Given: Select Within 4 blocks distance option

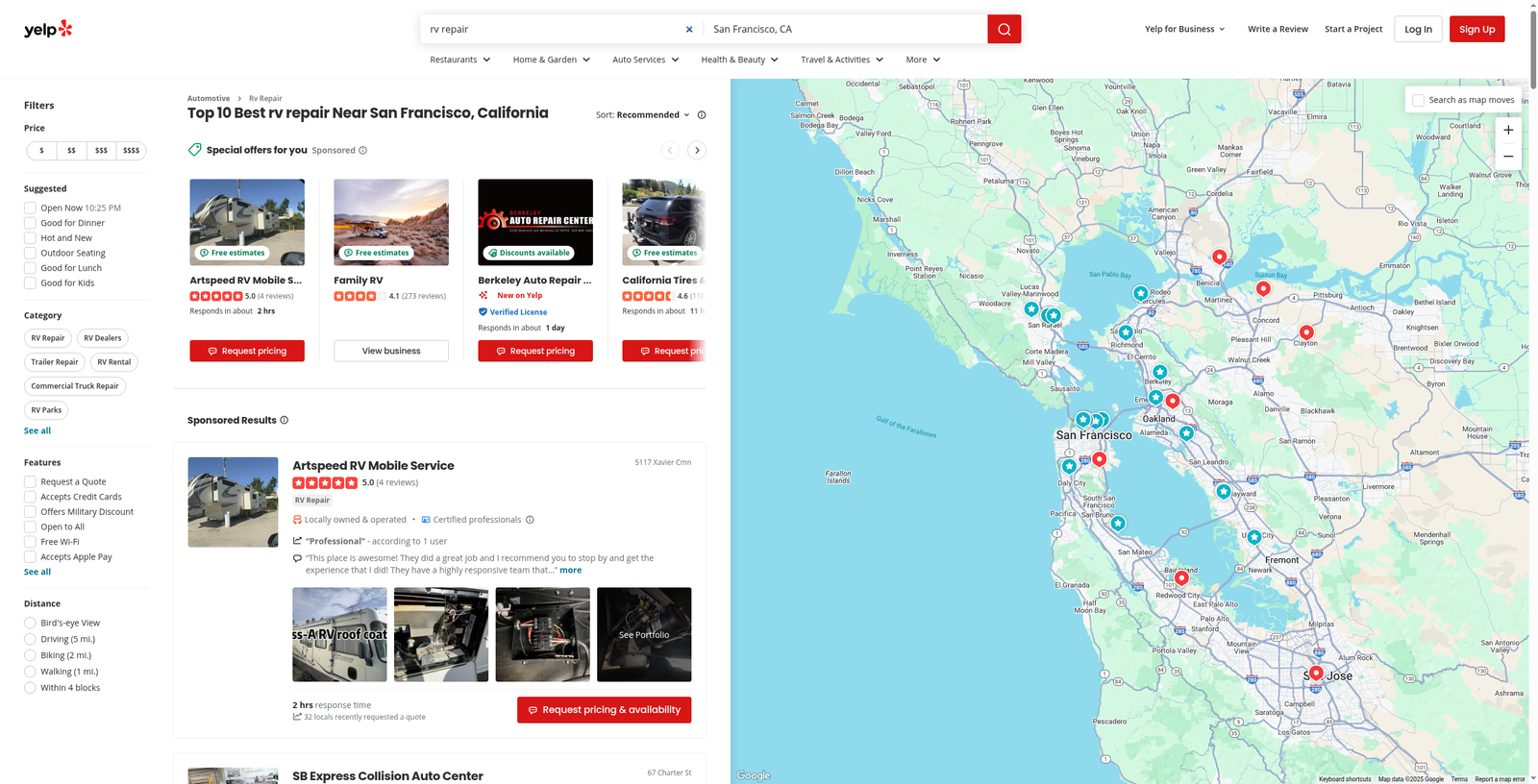Looking at the screenshot, I should (x=30, y=688).
